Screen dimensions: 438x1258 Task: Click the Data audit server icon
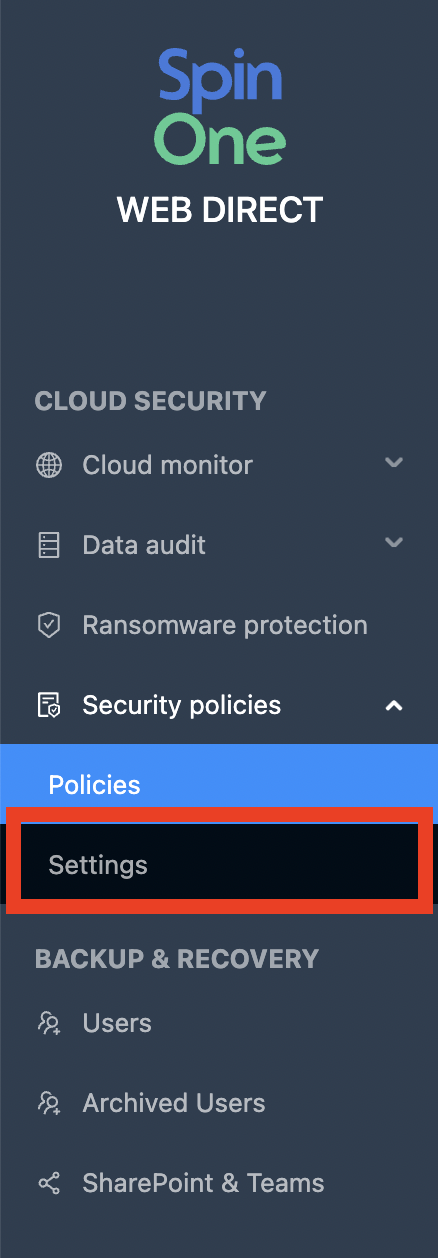(48, 545)
